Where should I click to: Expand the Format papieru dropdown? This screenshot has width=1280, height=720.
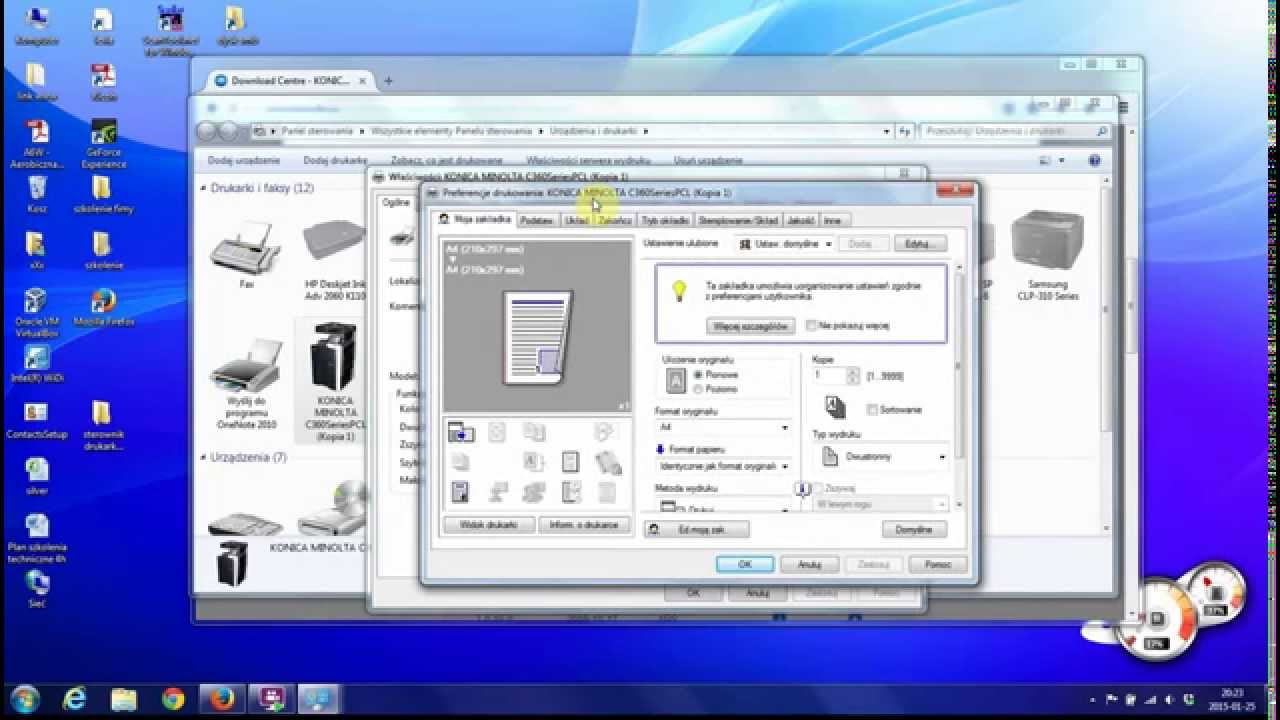tap(722, 466)
